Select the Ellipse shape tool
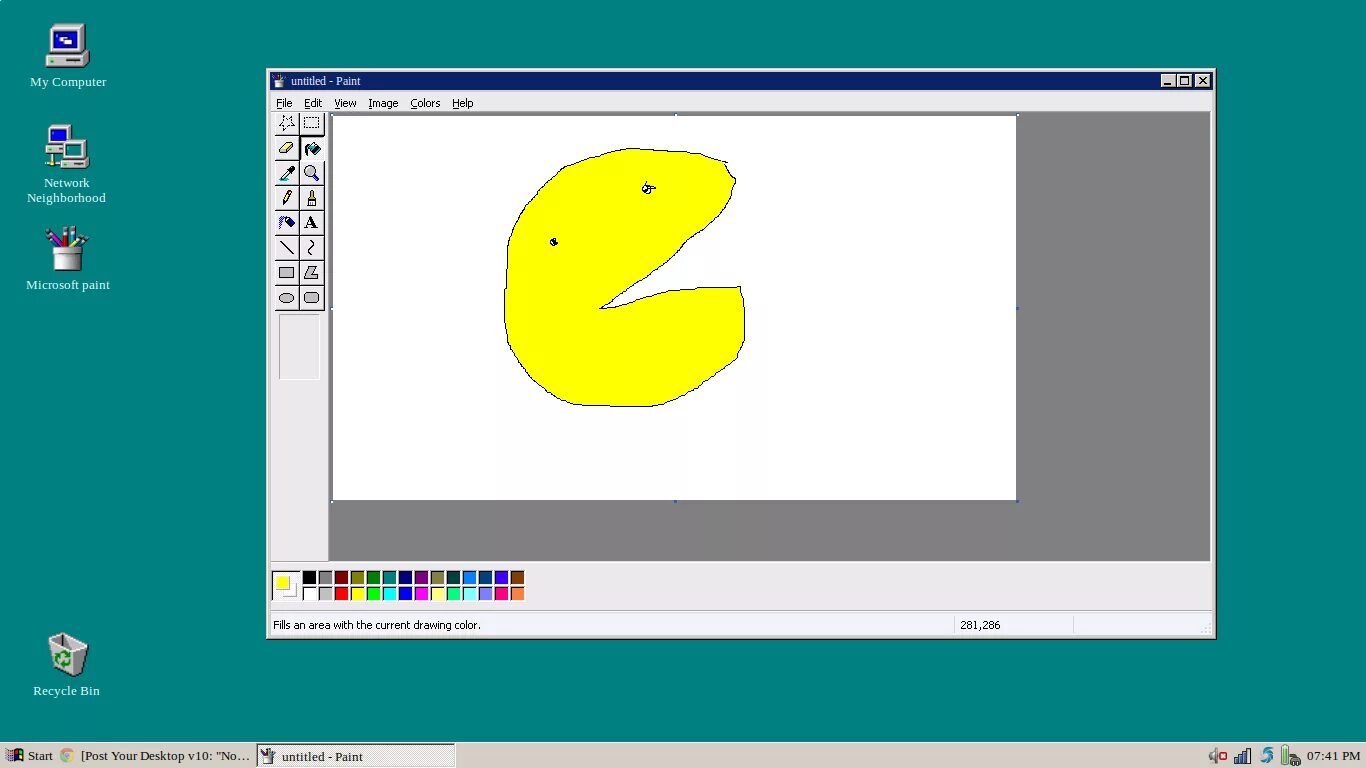1366x768 pixels. click(287, 298)
